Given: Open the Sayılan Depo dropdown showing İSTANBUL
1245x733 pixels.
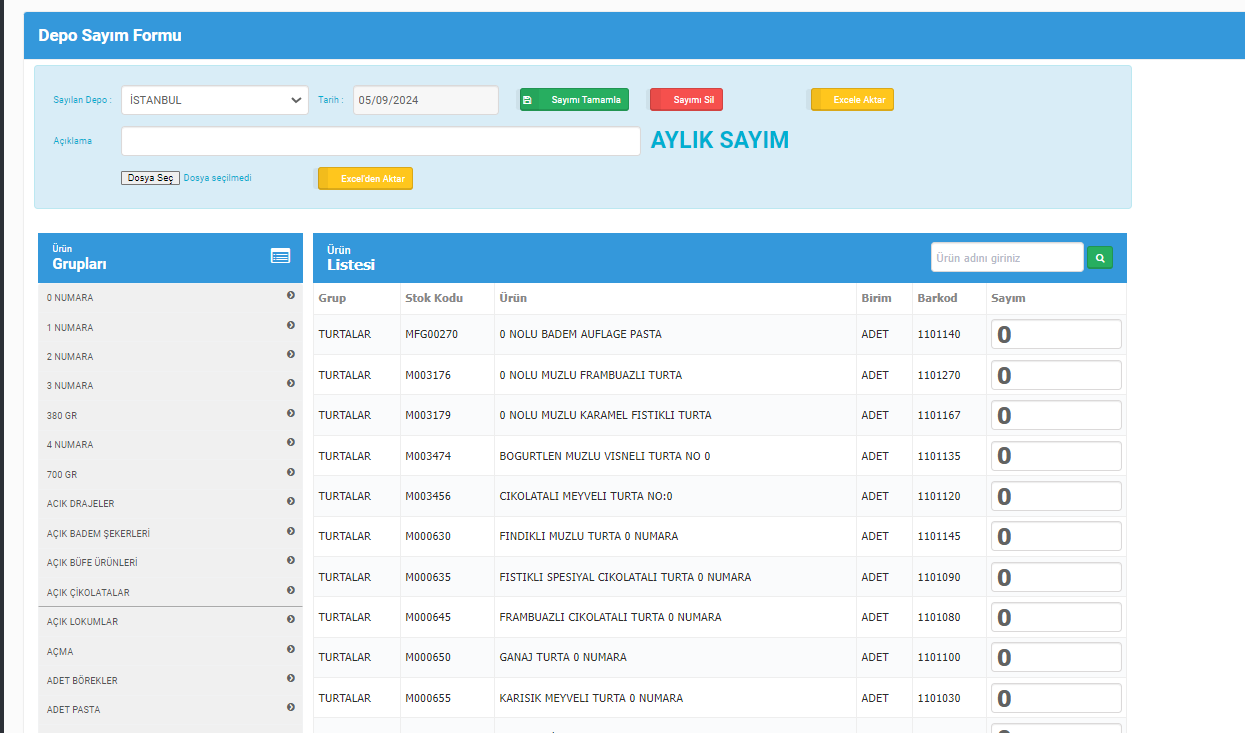Looking at the screenshot, I should [215, 100].
